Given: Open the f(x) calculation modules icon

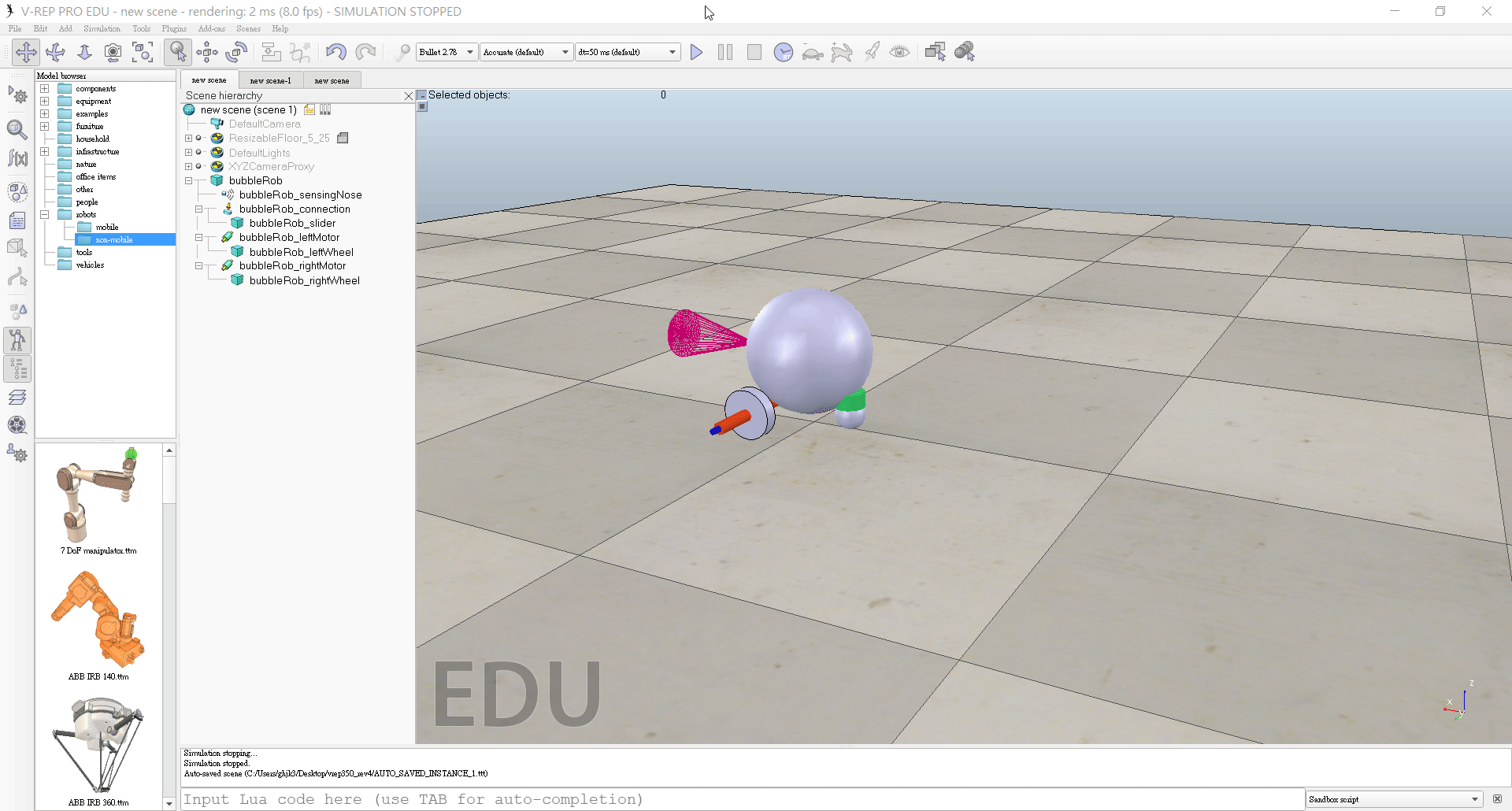Looking at the screenshot, I should [17, 158].
